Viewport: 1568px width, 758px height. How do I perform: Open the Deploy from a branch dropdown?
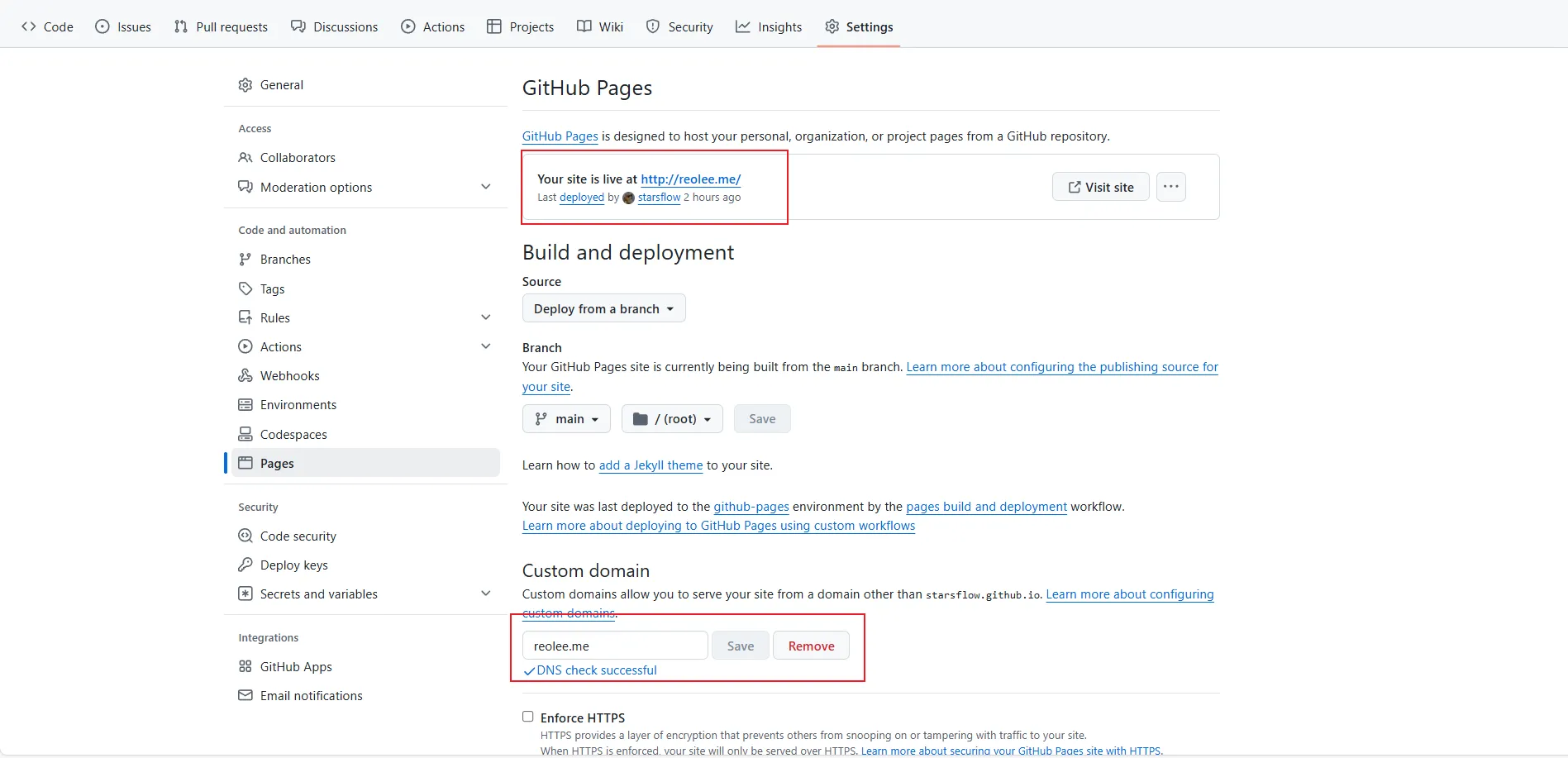point(603,309)
